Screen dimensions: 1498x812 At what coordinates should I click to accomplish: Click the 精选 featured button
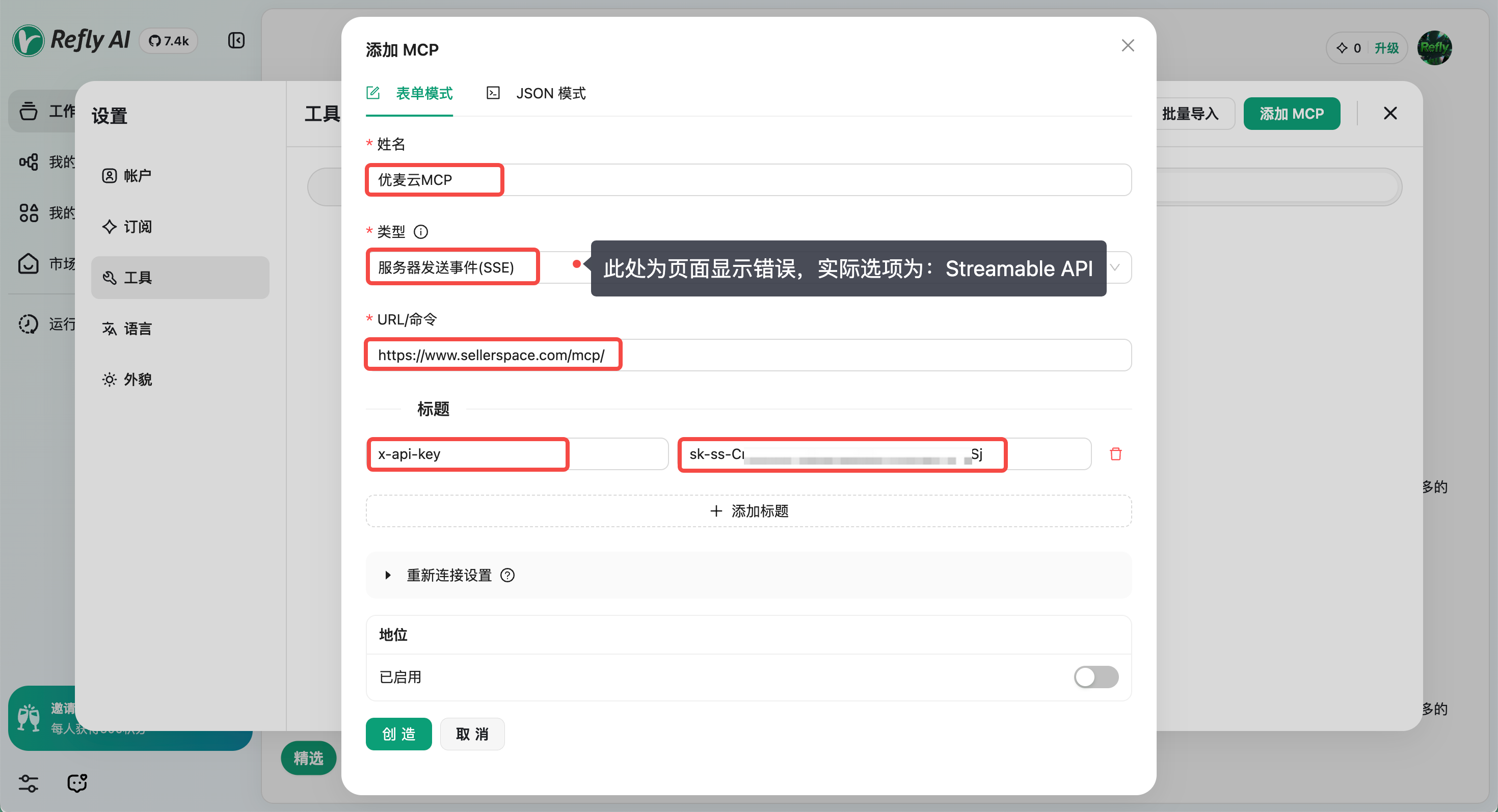coord(308,758)
